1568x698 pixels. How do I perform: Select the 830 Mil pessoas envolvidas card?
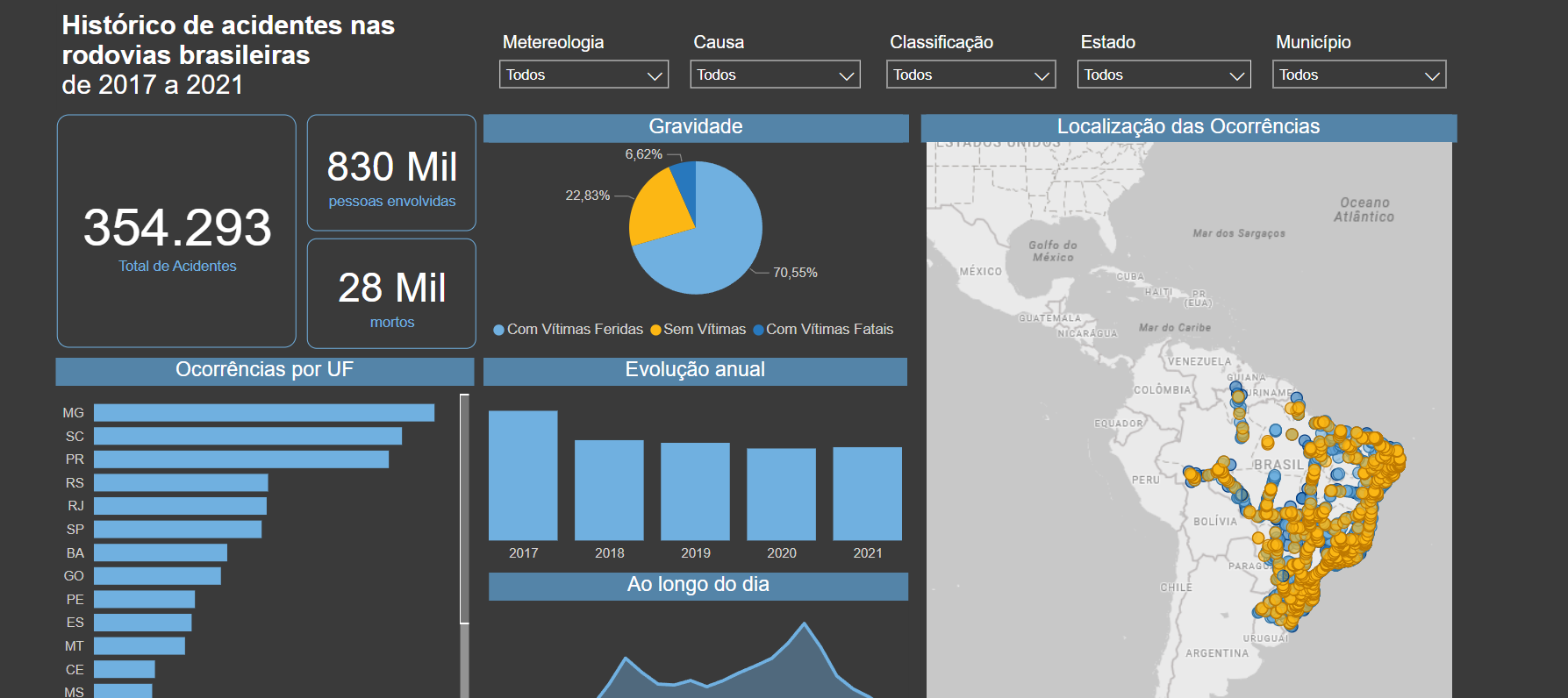(391, 173)
